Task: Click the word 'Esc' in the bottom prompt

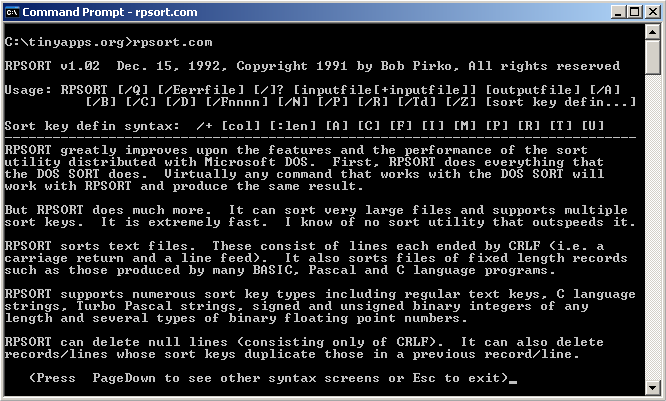Action: coord(424,378)
